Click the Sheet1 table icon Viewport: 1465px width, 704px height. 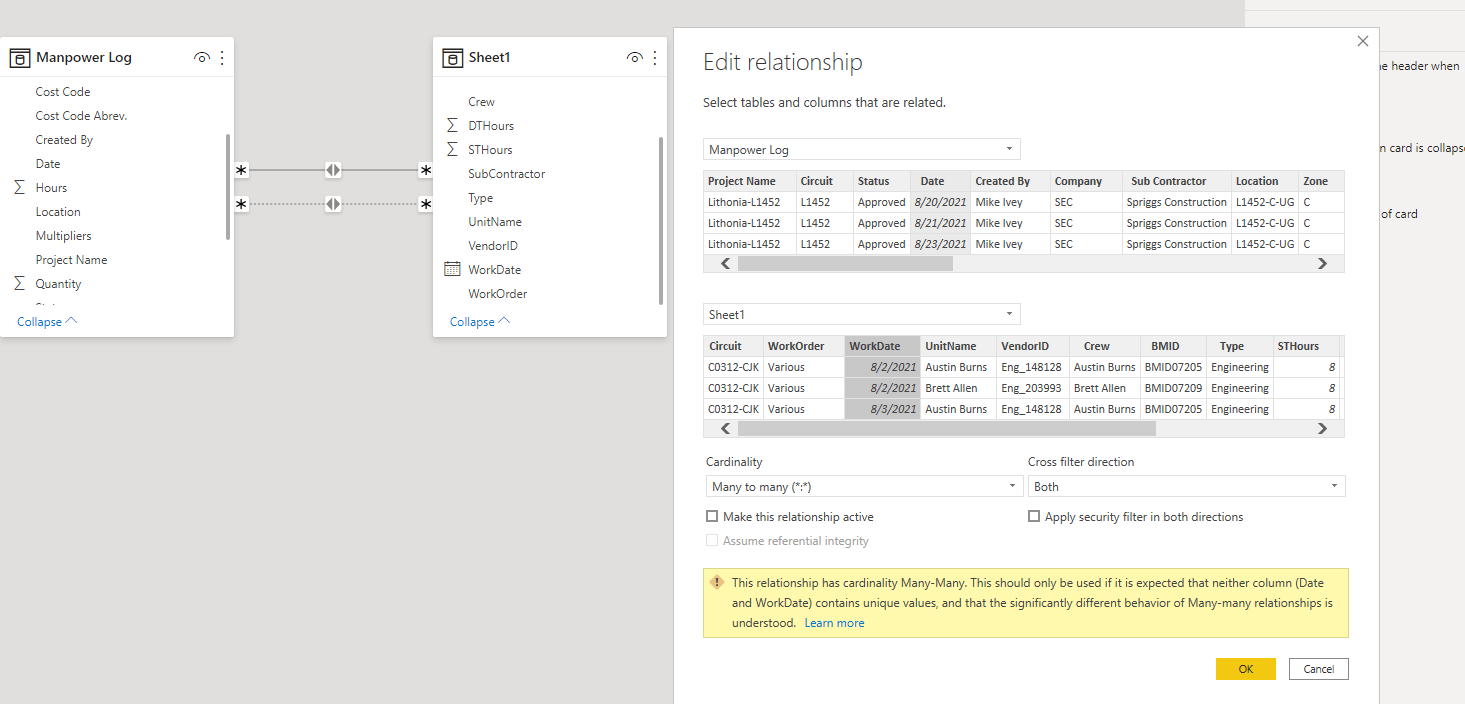coord(453,58)
